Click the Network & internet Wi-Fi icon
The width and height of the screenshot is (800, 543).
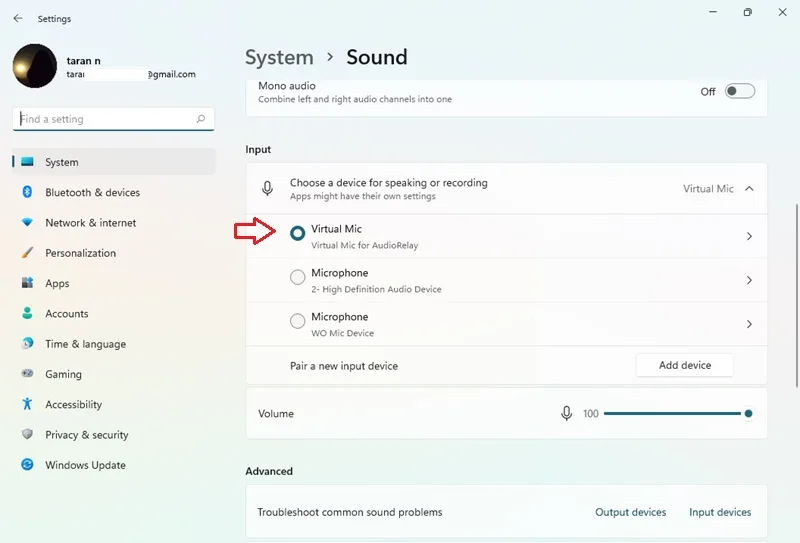point(28,222)
